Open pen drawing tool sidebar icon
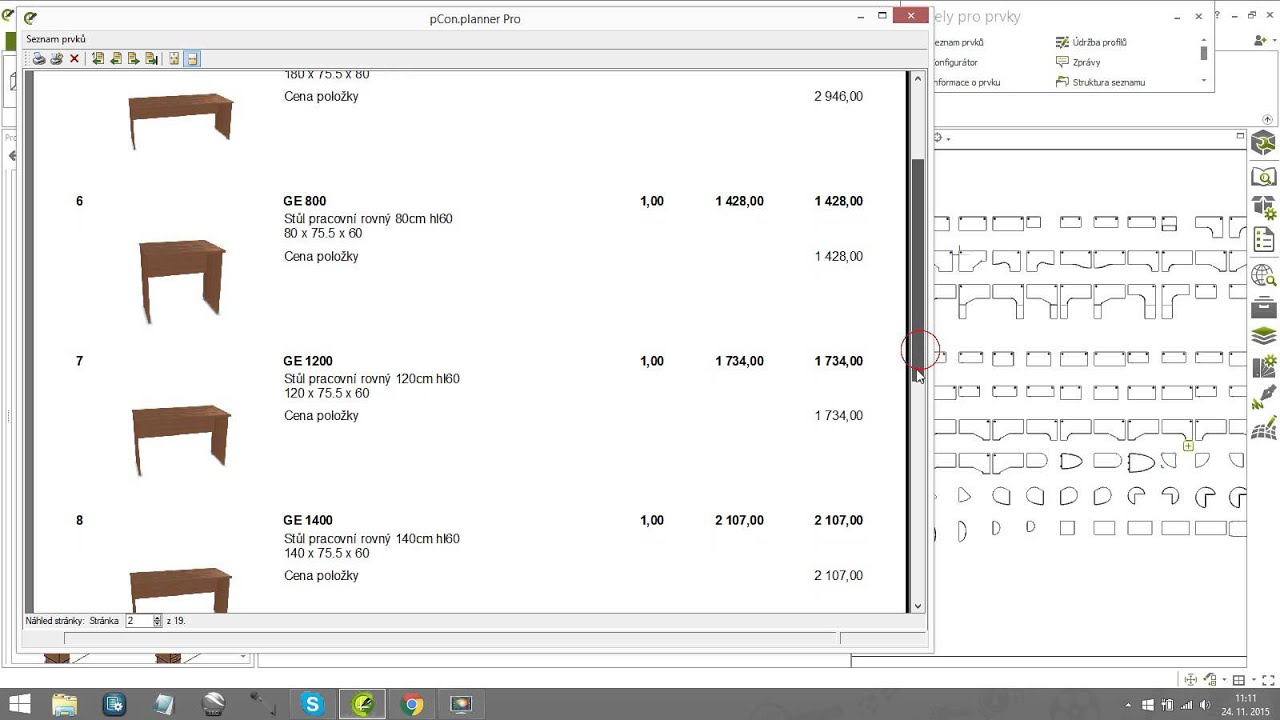Image resolution: width=1280 pixels, height=720 pixels. point(1264,397)
